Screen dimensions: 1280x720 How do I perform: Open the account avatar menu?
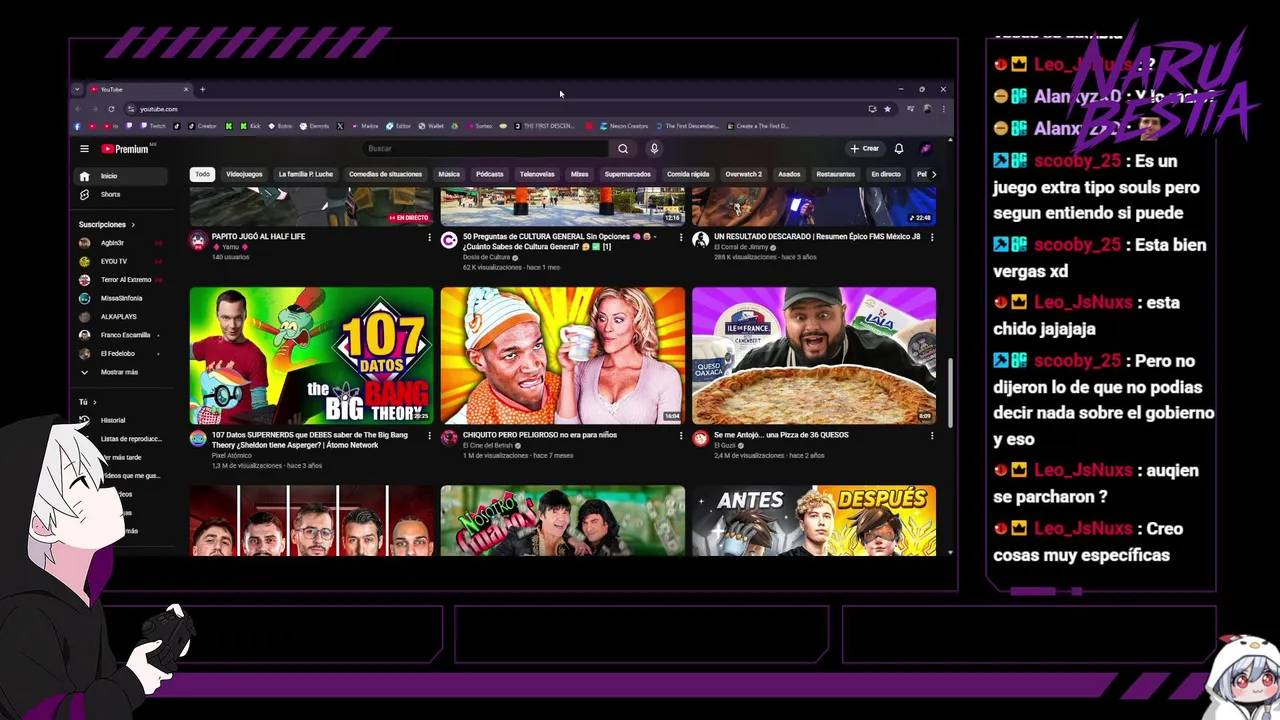[926, 149]
